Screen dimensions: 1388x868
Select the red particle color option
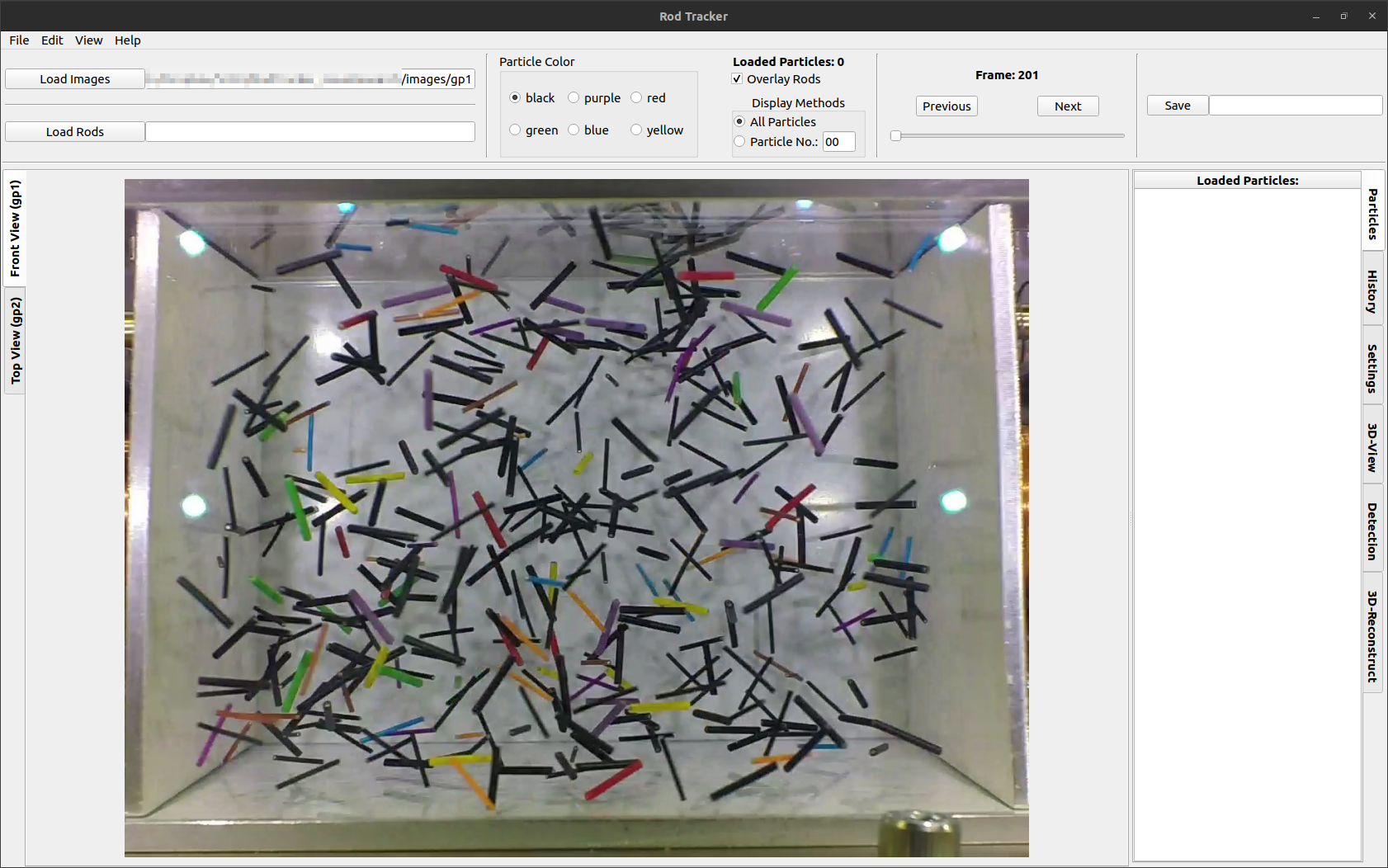click(648, 97)
